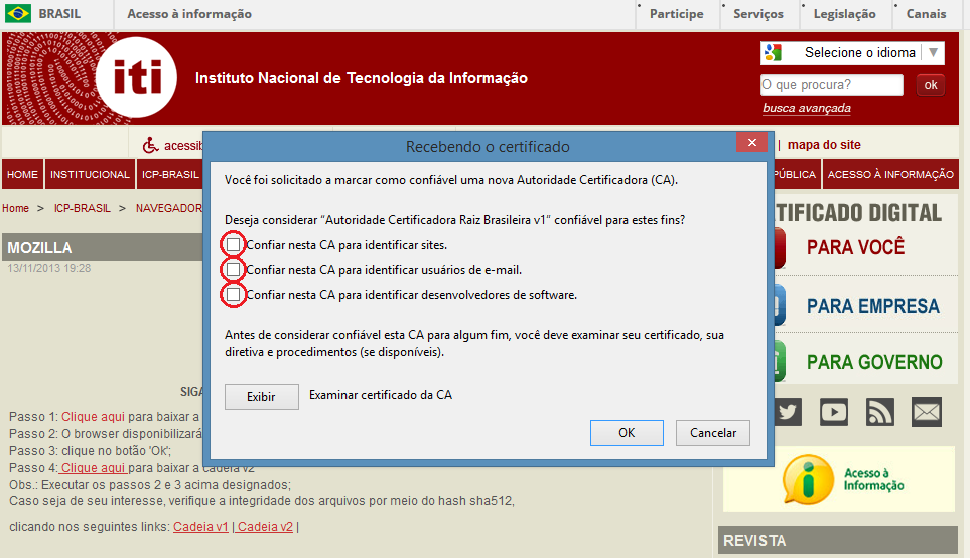
Task: Click the search ok button
Action: [x=930, y=85]
